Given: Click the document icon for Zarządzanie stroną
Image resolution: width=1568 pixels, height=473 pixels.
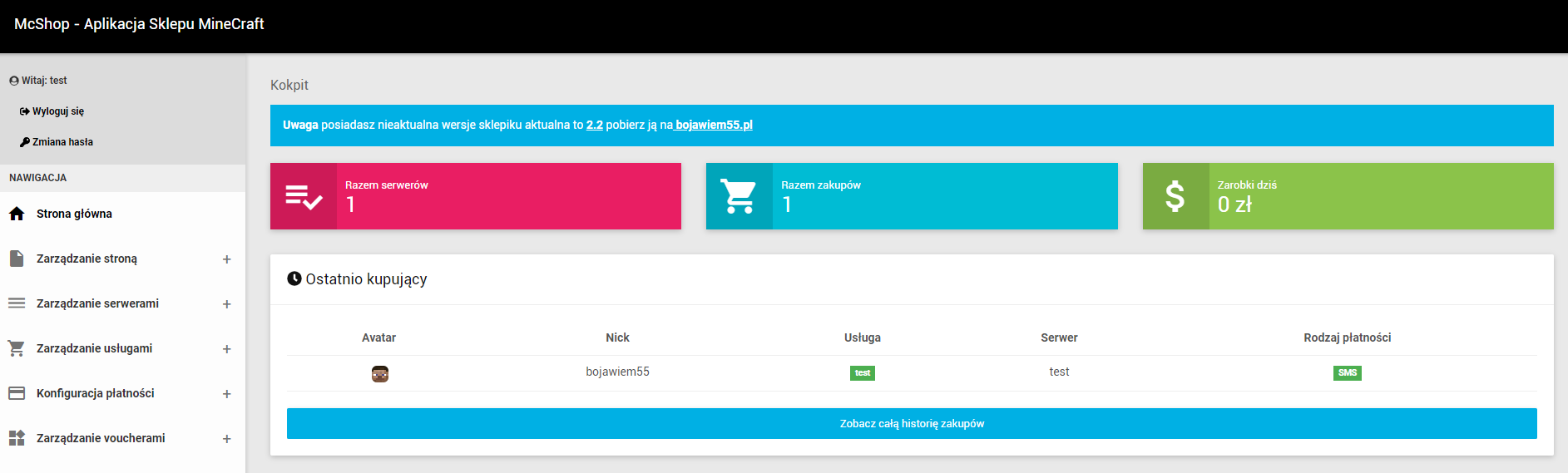Looking at the screenshot, I should pos(17,259).
